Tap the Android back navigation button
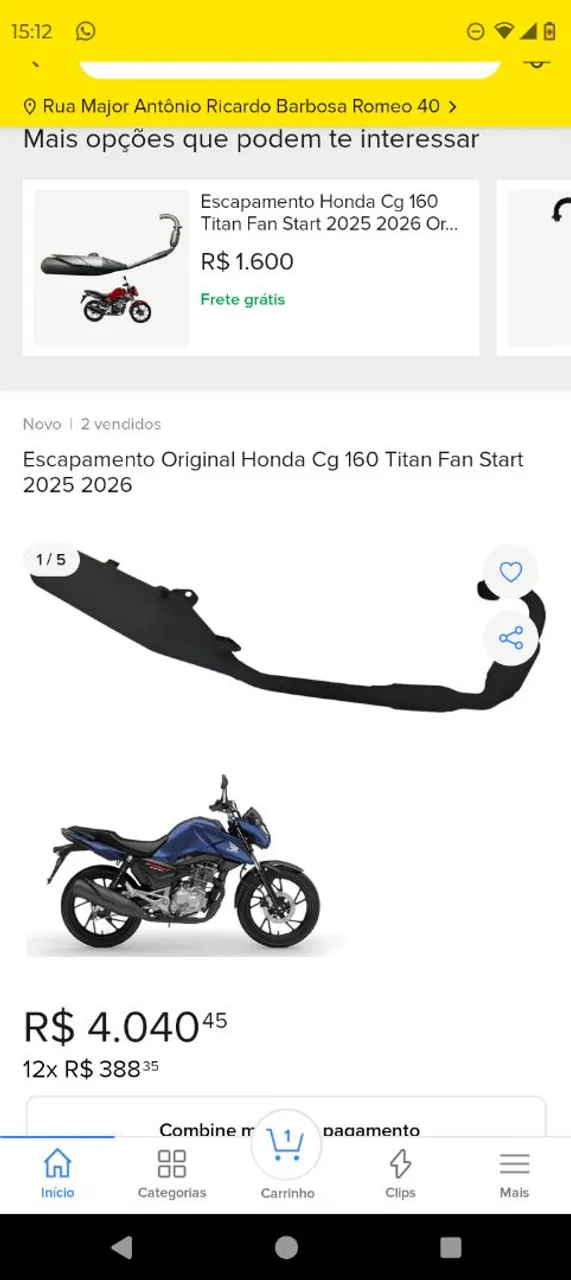The height and width of the screenshot is (1280, 571). (x=122, y=1247)
